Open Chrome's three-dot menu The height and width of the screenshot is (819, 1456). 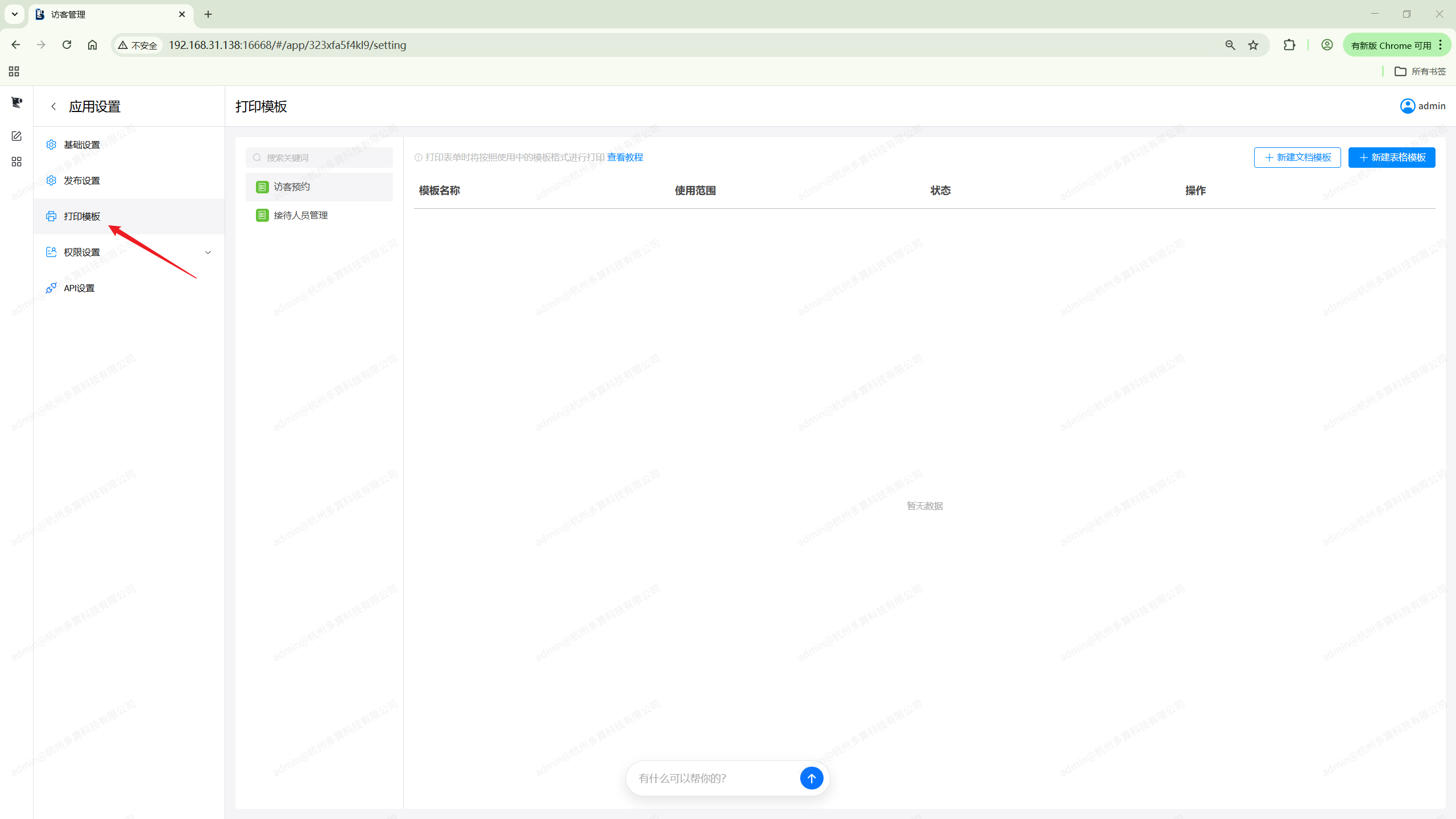tap(1441, 45)
